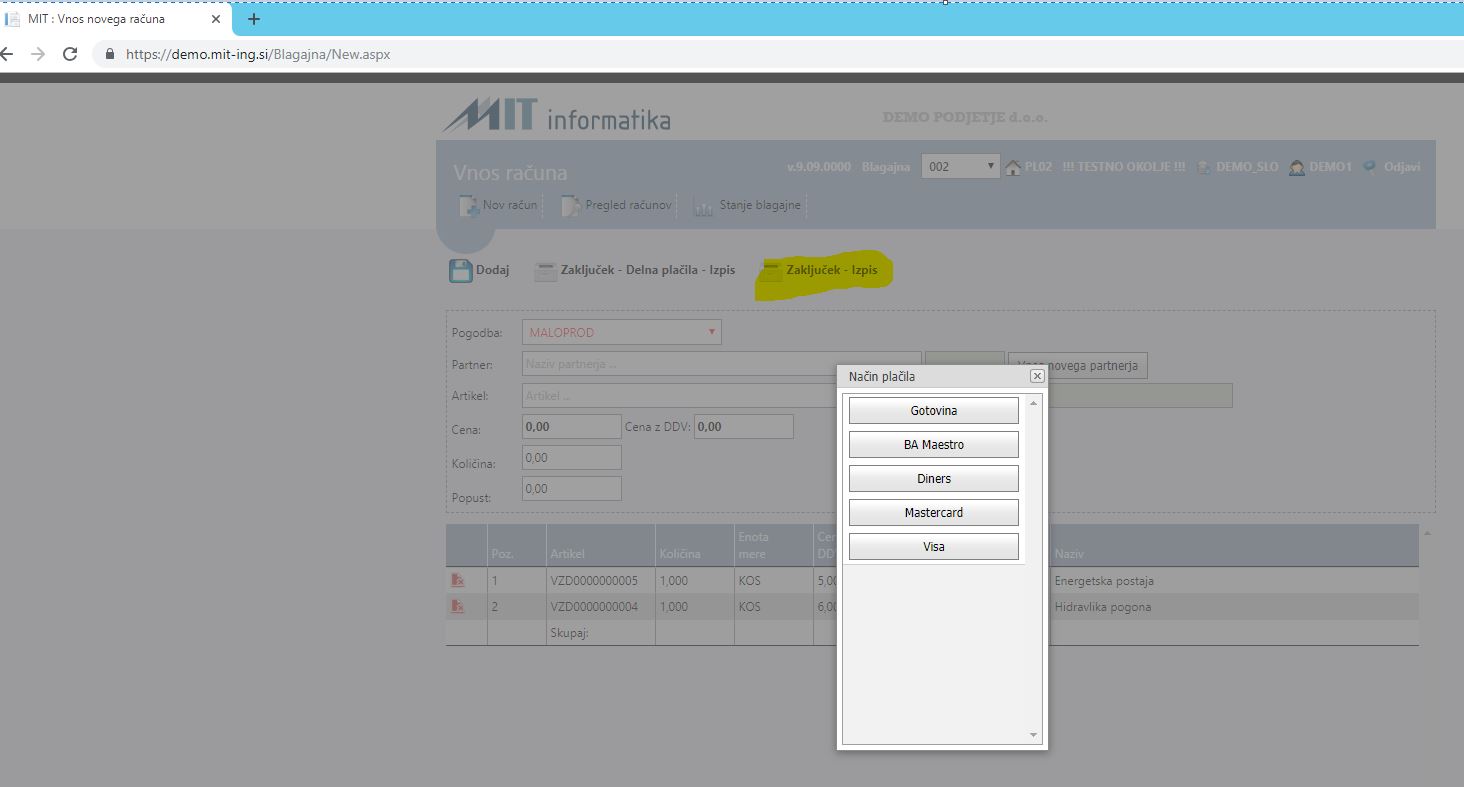Click the Cena input field
1464x787 pixels.
[x=572, y=426]
